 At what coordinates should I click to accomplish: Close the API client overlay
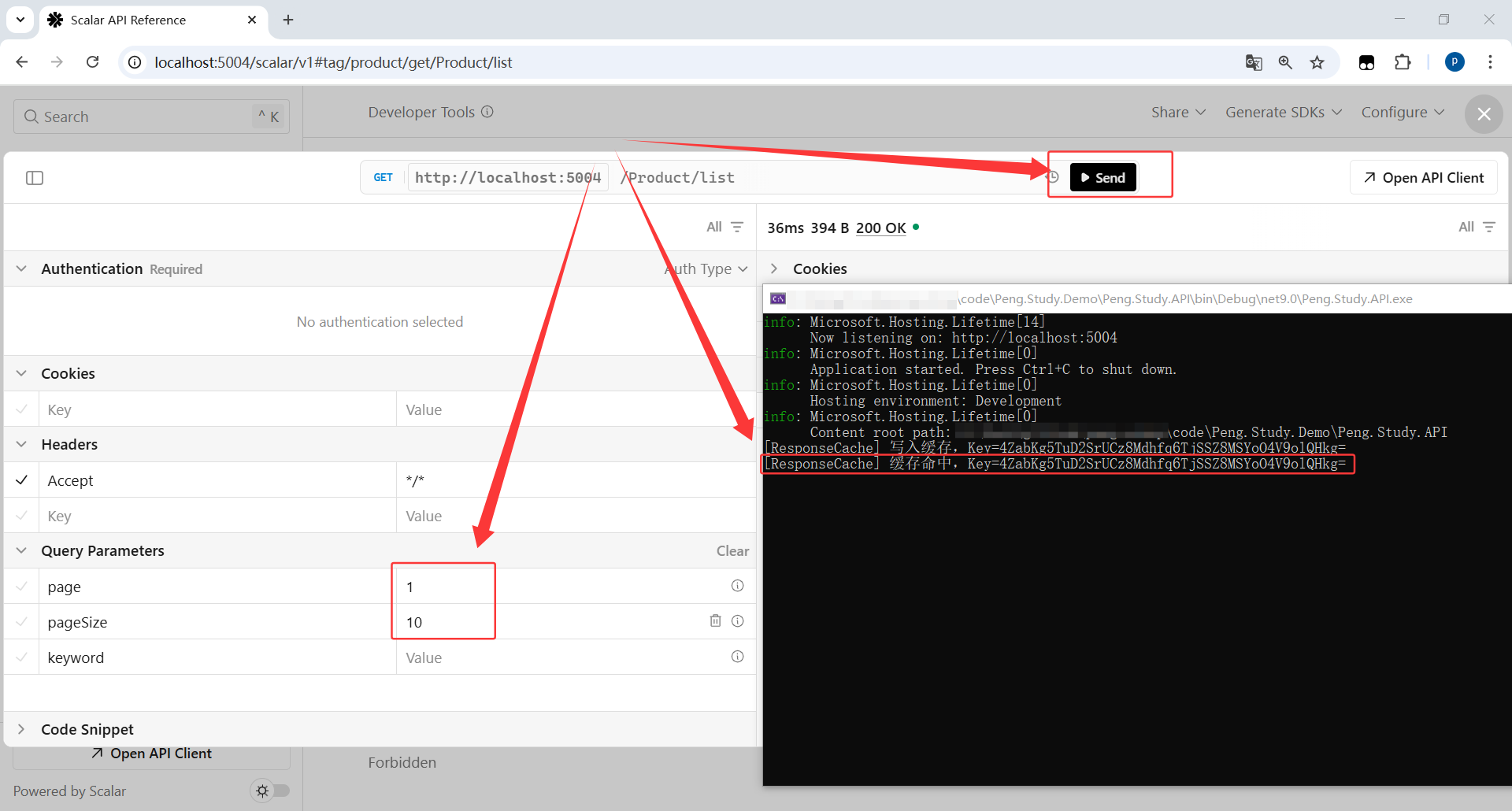1484,114
